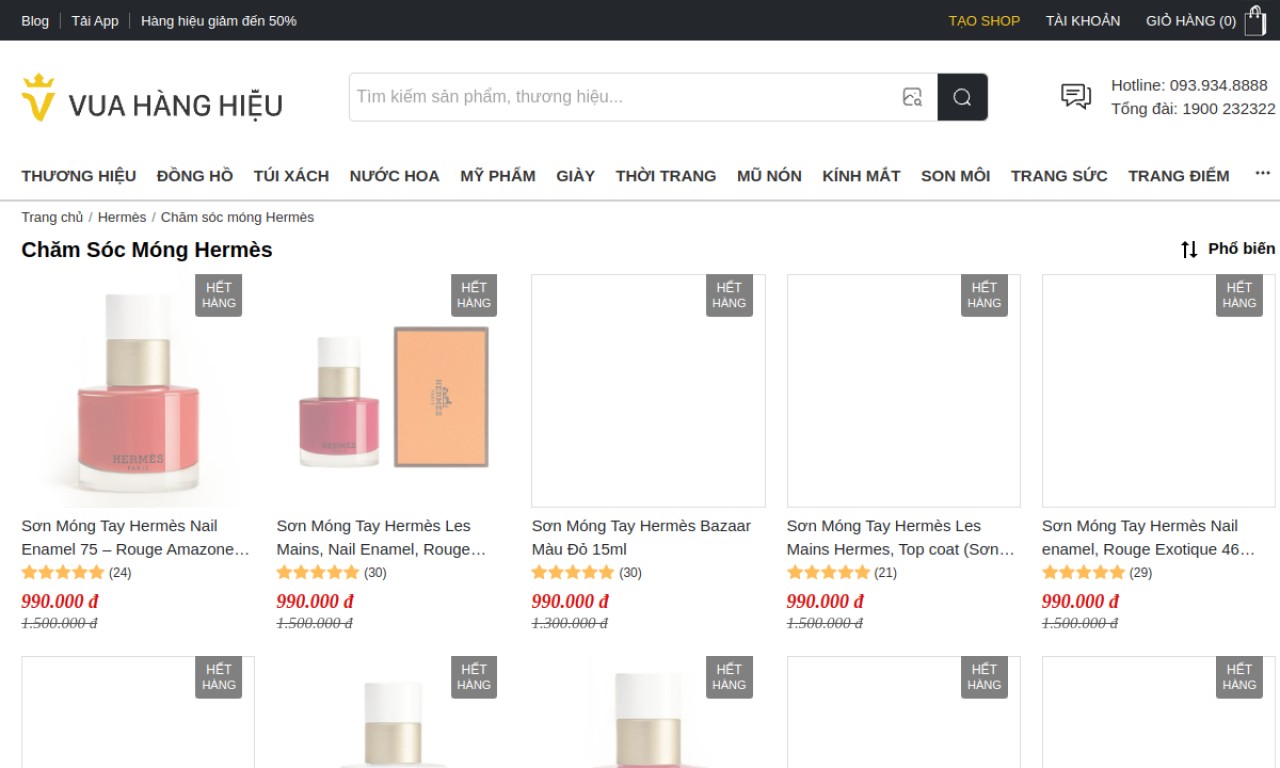Open Sơn Móng Tay Hermès Nail Enamel 75 title
1280x768 pixels.
coord(136,537)
